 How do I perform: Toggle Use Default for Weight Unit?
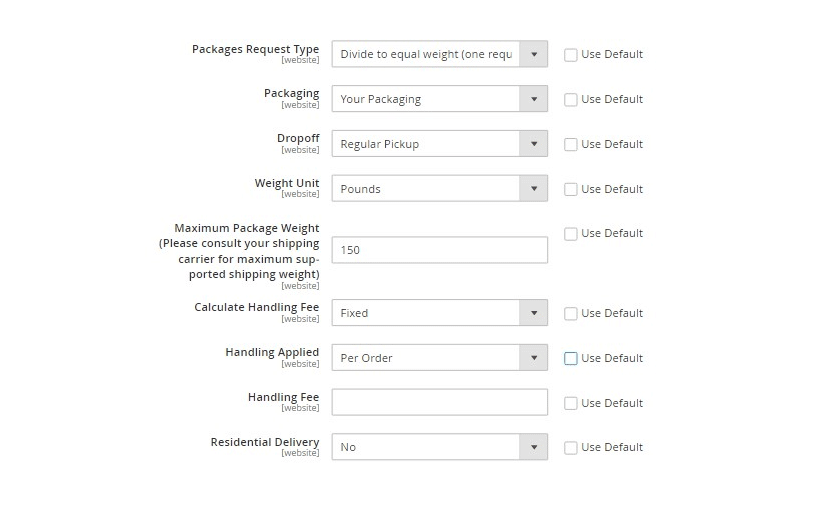[x=571, y=189]
